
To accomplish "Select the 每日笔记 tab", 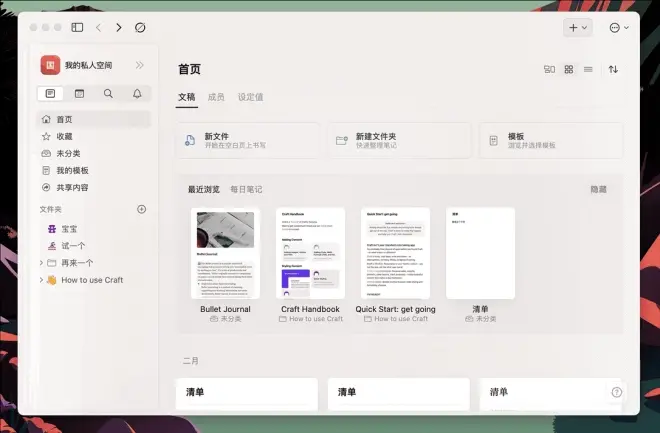I will tap(246, 190).
